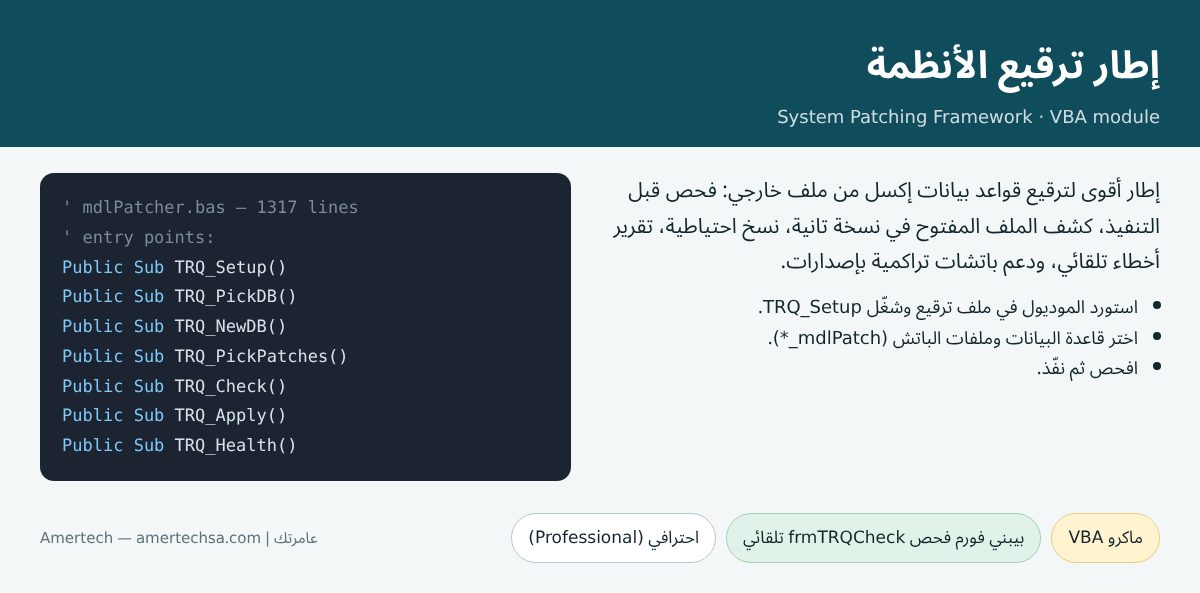Click bullet mentioning شغّل TRQ_Setup
The width and height of the screenshot is (1200, 593).
[x=948, y=307]
